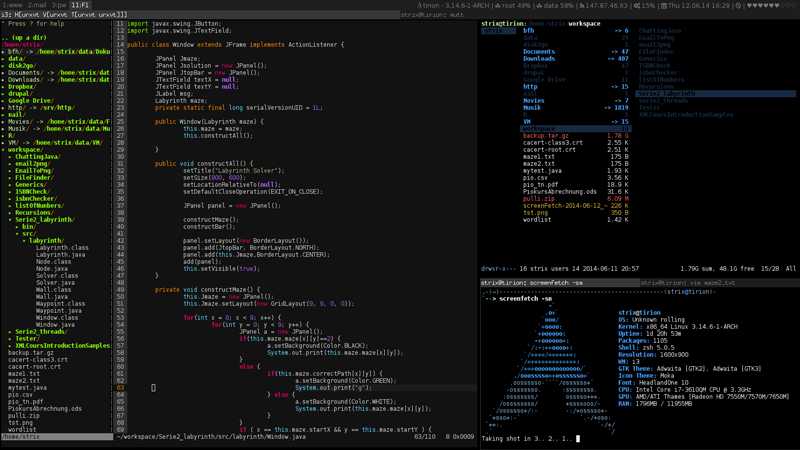Viewport: 800px width, 450px height.
Task: Open Google Drive/ folder in NERDTree
Action: tap(28, 101)
